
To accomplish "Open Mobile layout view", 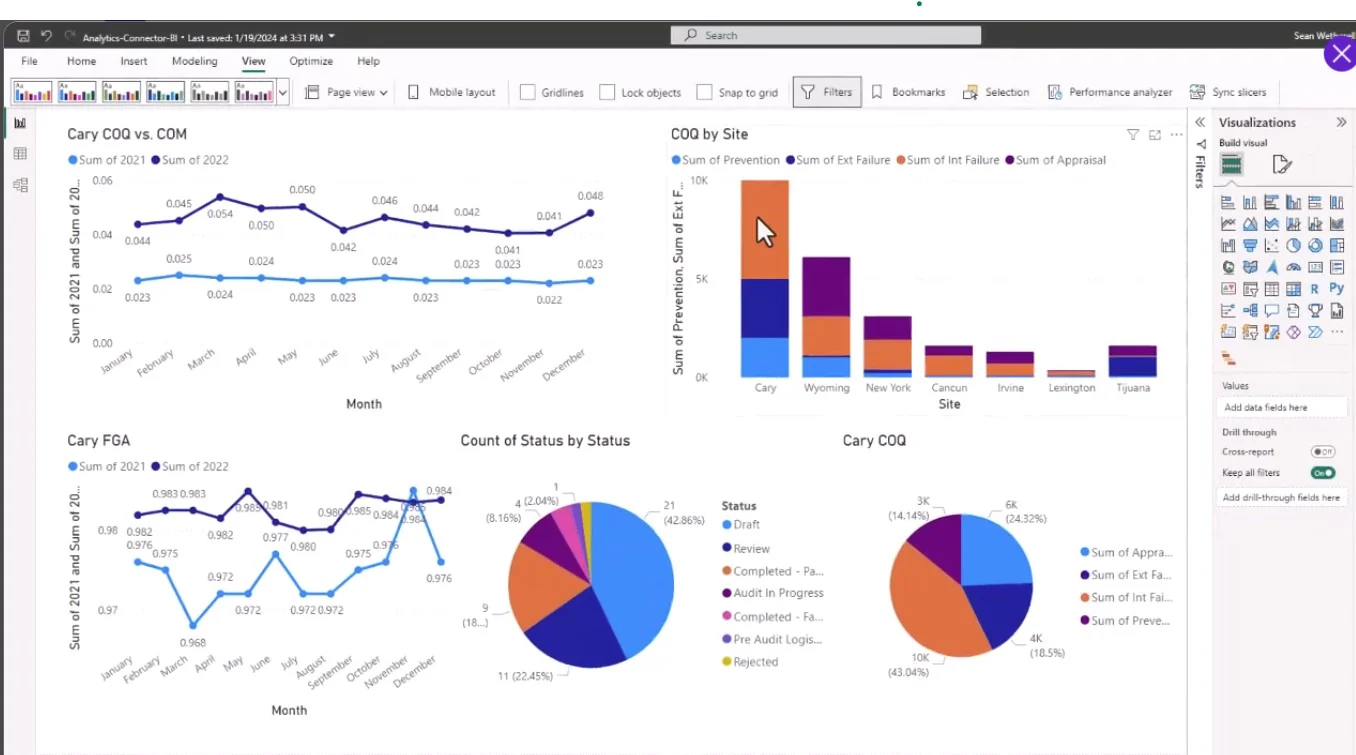I will pyautogui.click(x=452, y=92).
